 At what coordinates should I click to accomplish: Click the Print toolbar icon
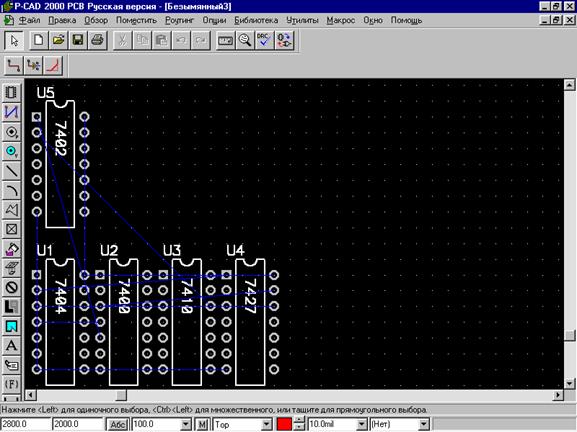pyautogui.click(x=98, y=40)
